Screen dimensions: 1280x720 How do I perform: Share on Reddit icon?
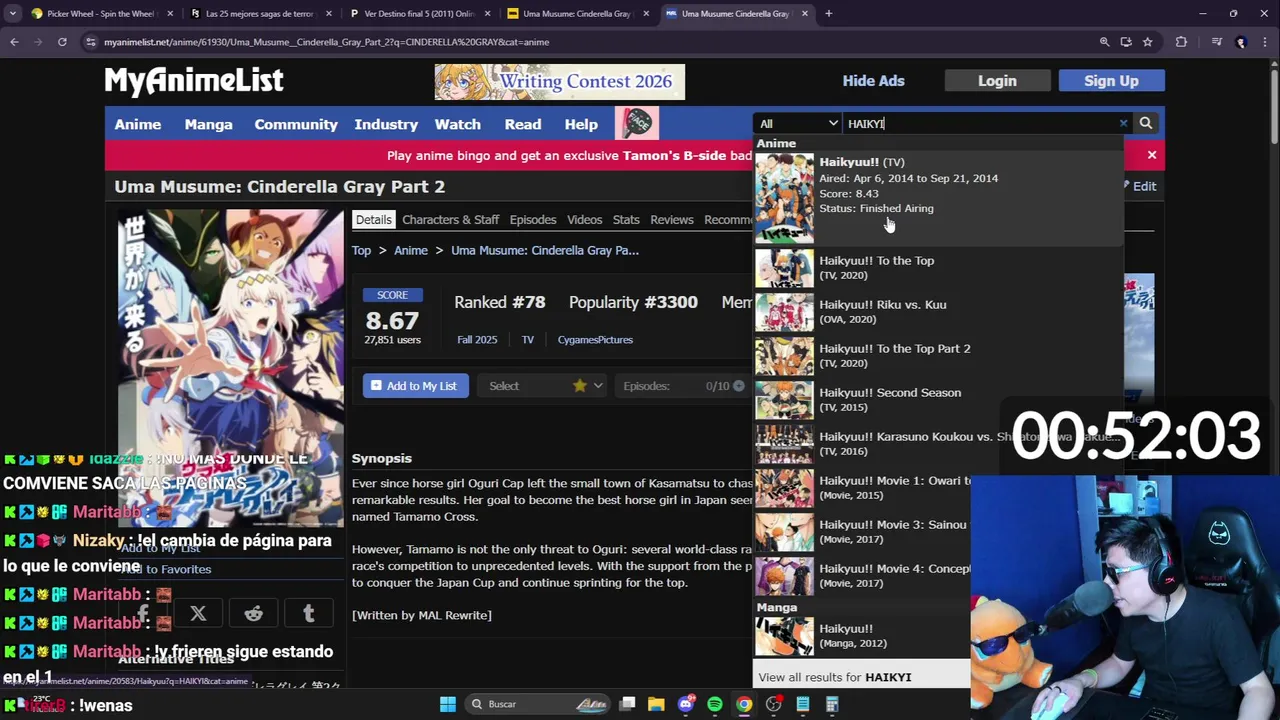point(253,614)
